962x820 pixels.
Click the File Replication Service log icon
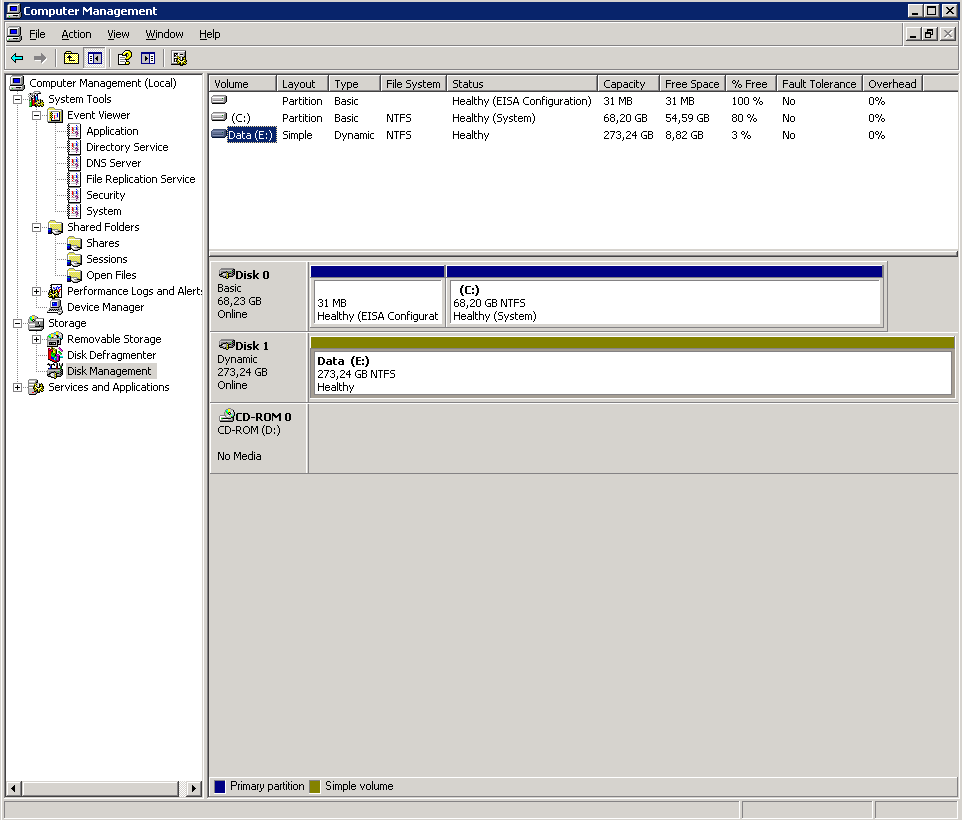74,179
